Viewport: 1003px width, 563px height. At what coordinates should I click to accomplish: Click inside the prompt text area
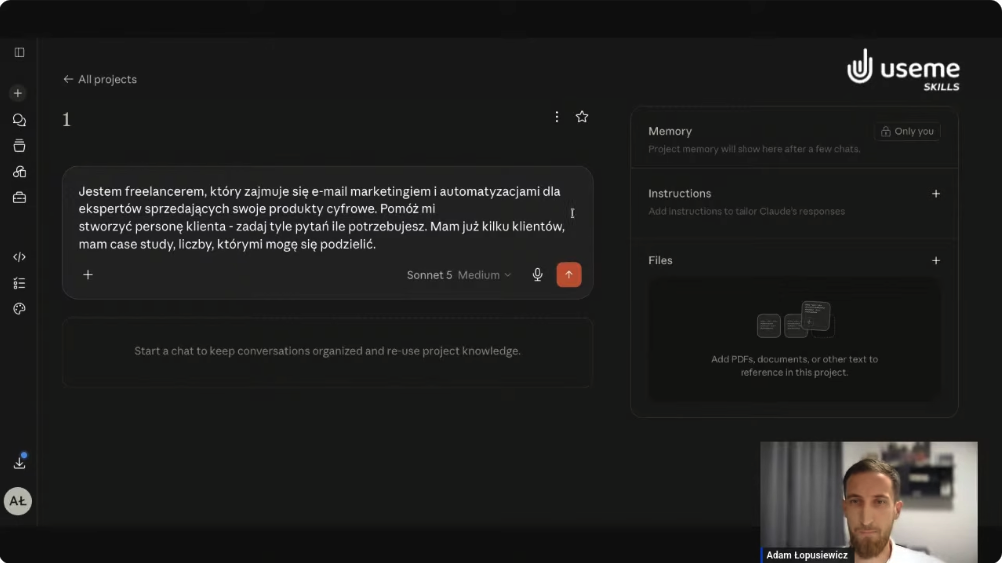click(322, 218)
